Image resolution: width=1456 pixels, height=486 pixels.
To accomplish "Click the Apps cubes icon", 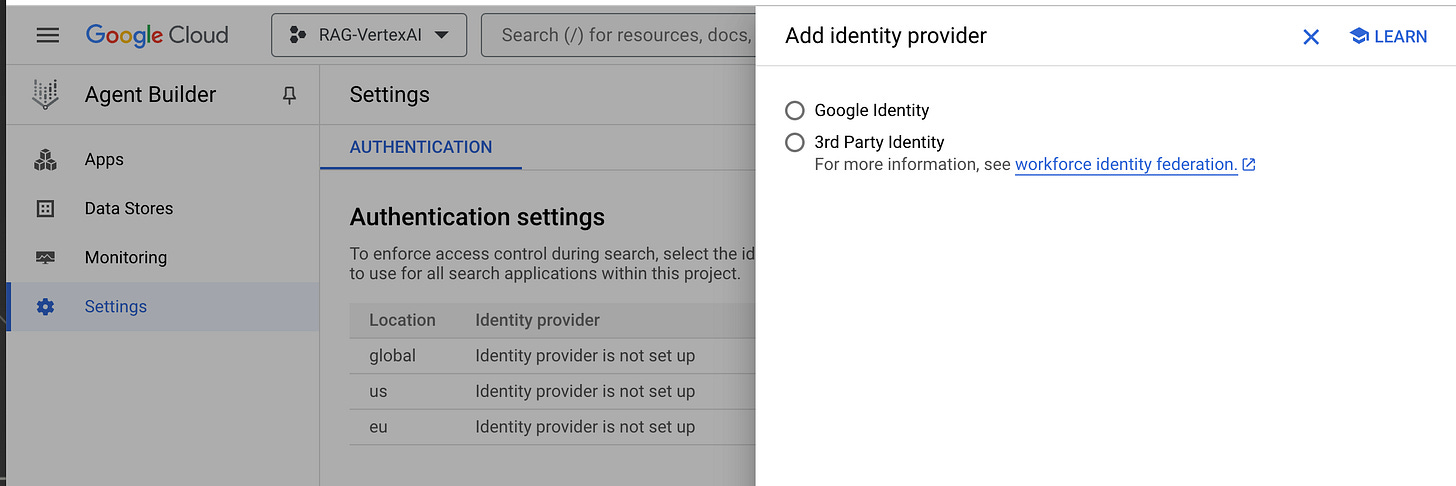I will (x=45, y=160).
